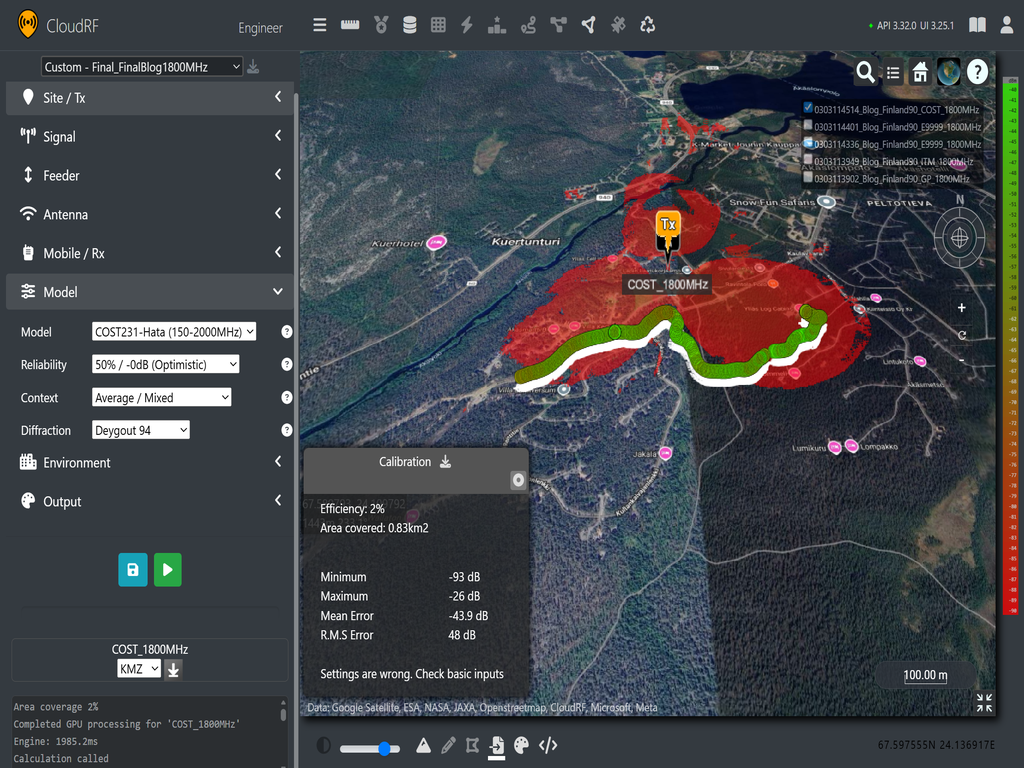This screenshot has width=1024, height=768.
Task: Uncheck the 0303114514 COST_1800MHz layer
Action: coord(808,109)
